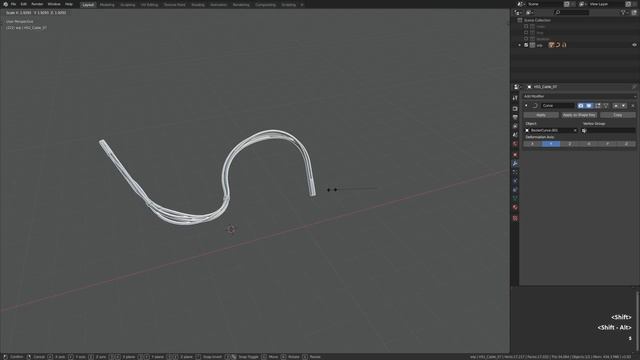Open the World properties tab
This screenshot has height=360, width=640.
(515, 144)
